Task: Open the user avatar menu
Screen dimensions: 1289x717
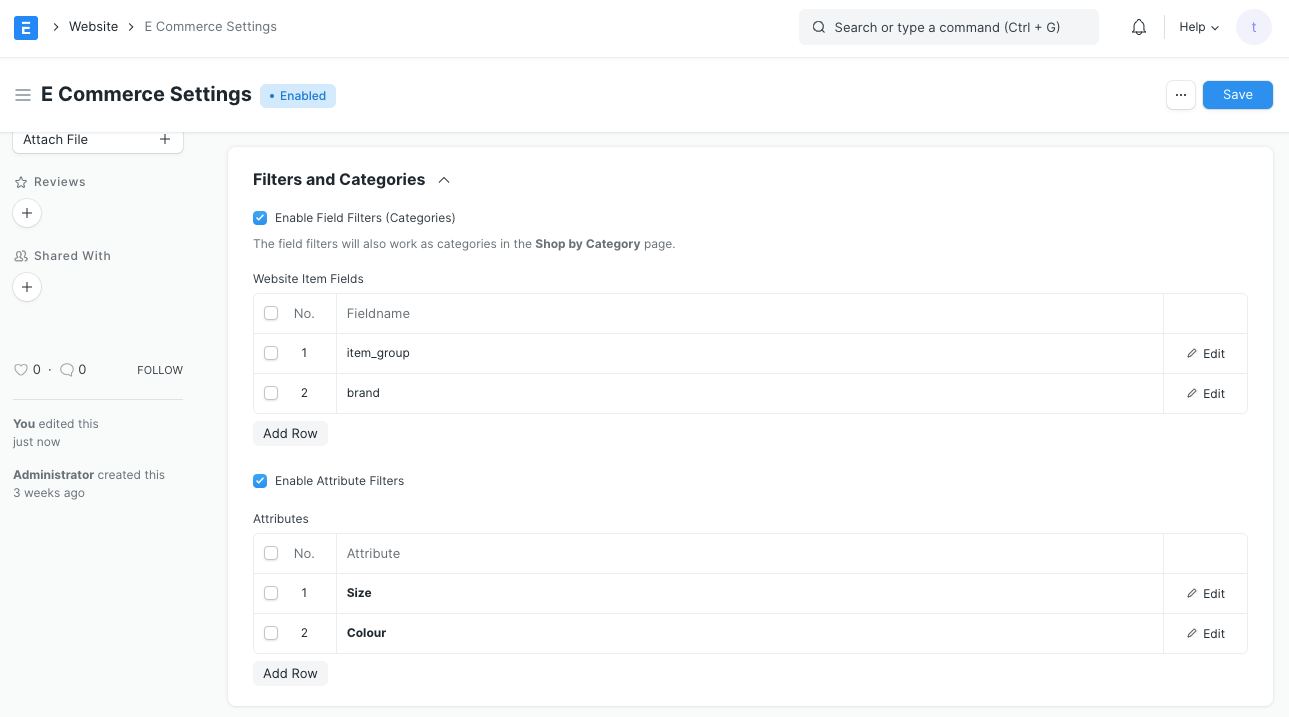Action: pyautogui.click(x=1253, y=27)
